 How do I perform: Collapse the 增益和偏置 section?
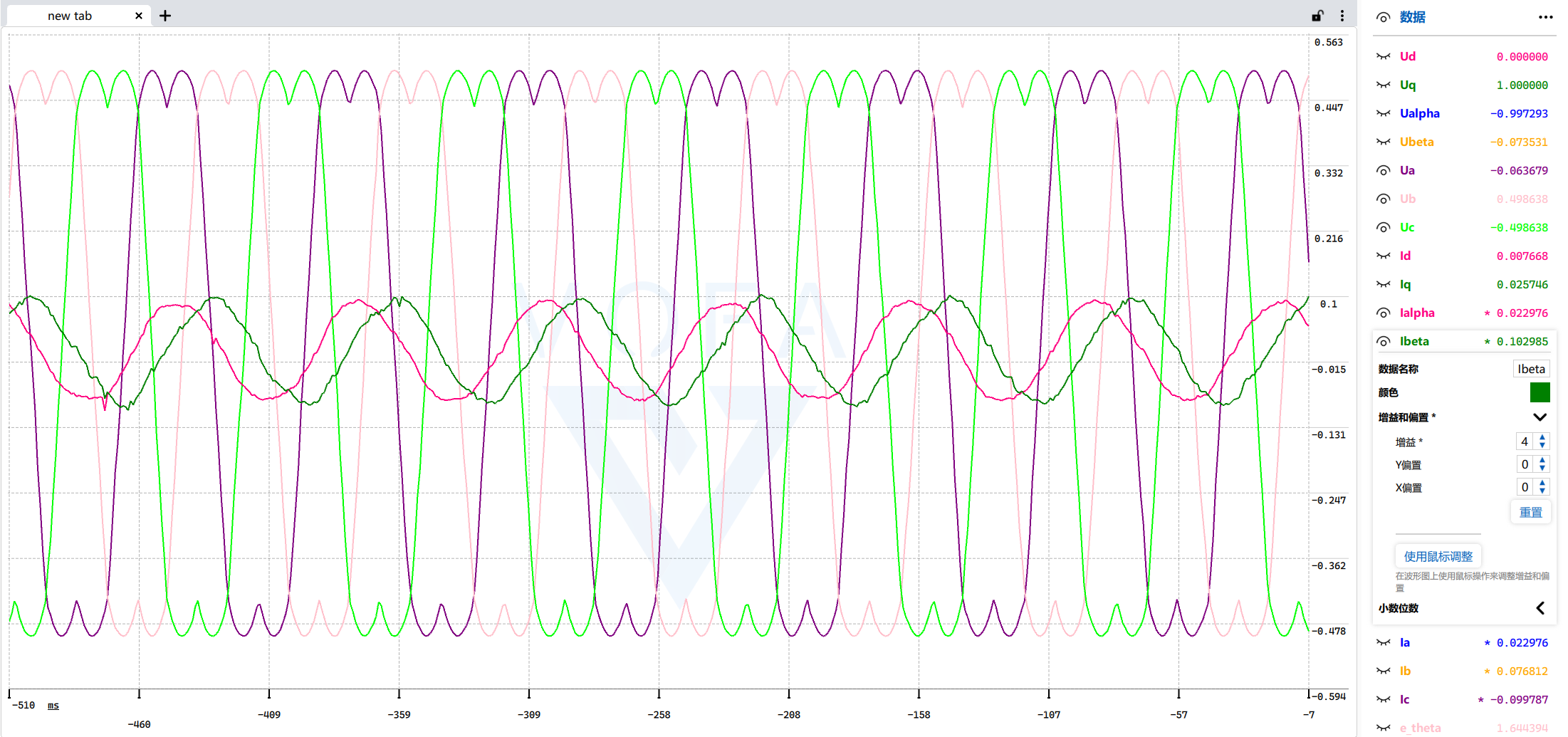coord(1540,417)
